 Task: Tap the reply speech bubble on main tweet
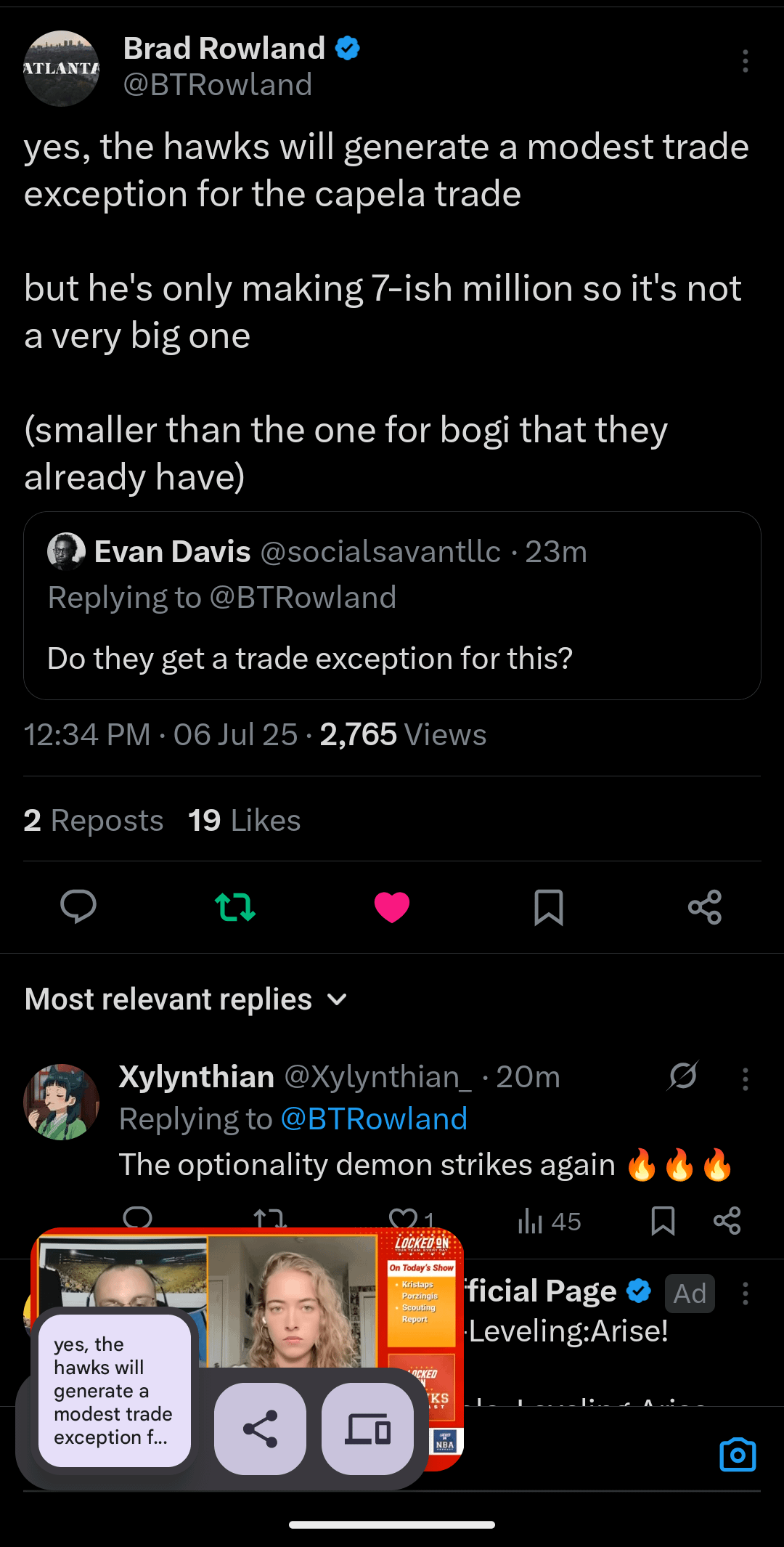tap(78, 906)
